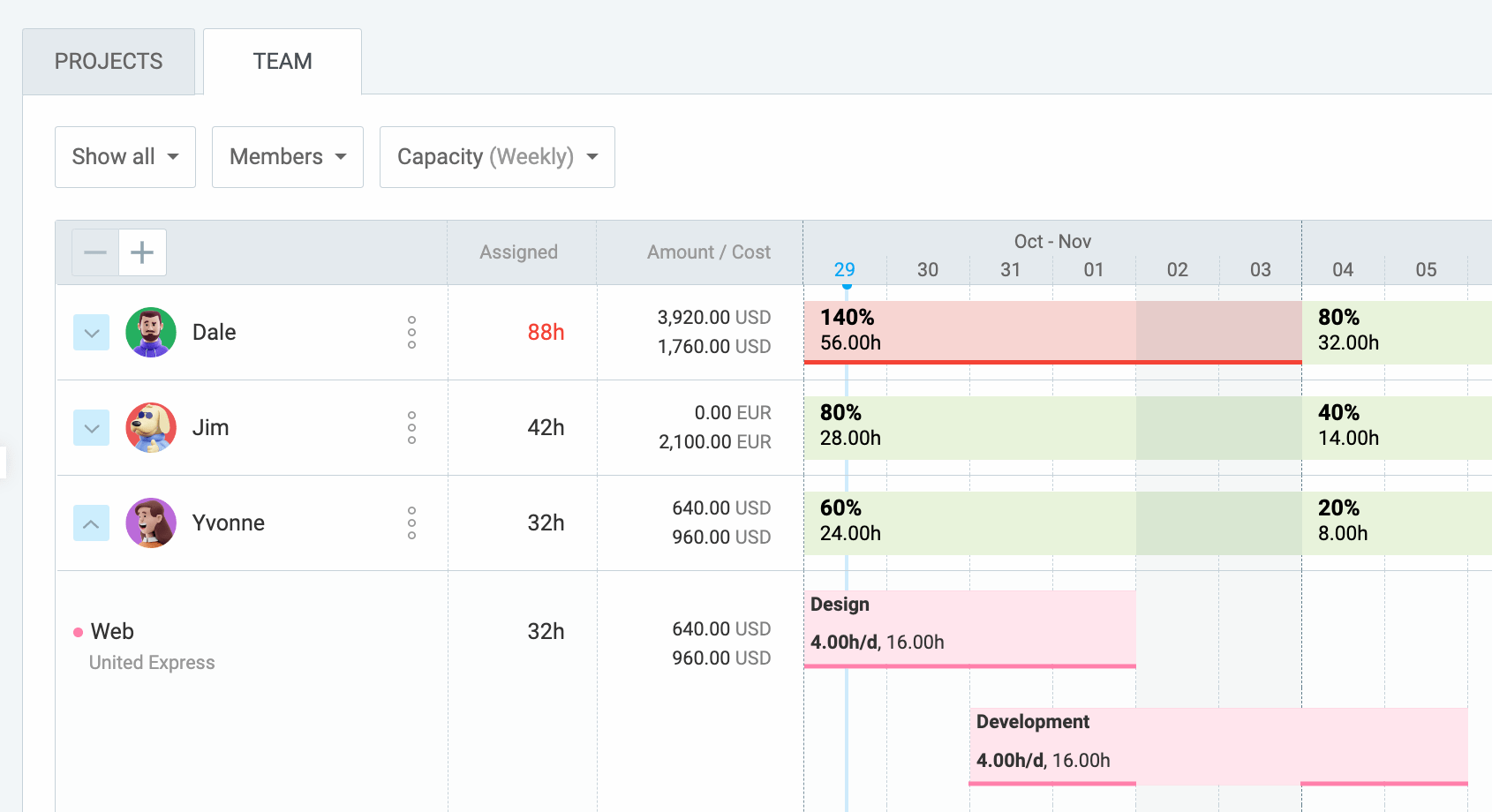The width and height of the screenshot is (1492, 812).
Task: Click Web row's 32h assigned value
Action: click(x=546, y=632)
